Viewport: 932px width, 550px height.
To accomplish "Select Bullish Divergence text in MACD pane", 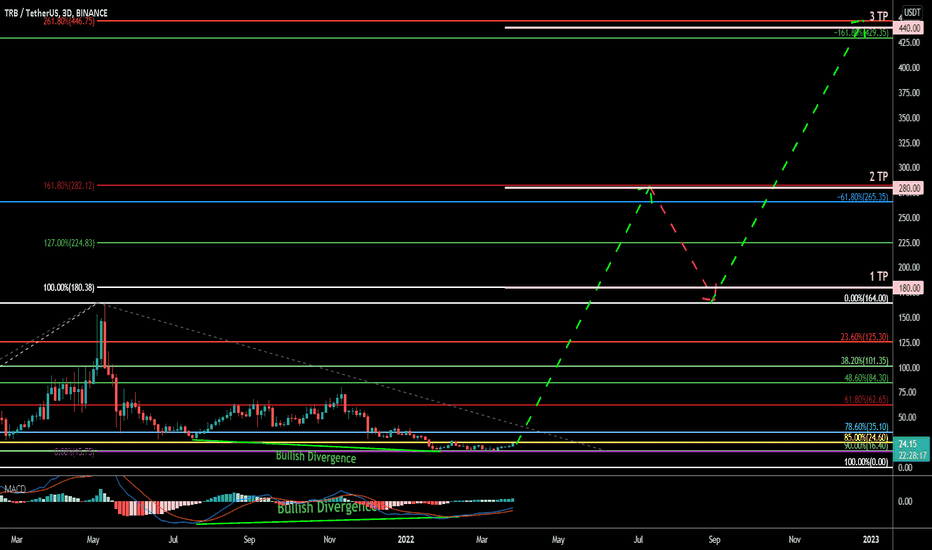I will [326, 507].
